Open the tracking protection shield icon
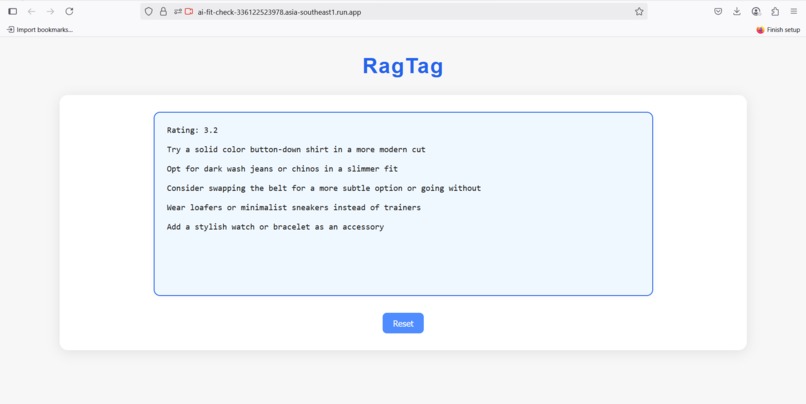 pyautogui.click(x=149, y=11)
